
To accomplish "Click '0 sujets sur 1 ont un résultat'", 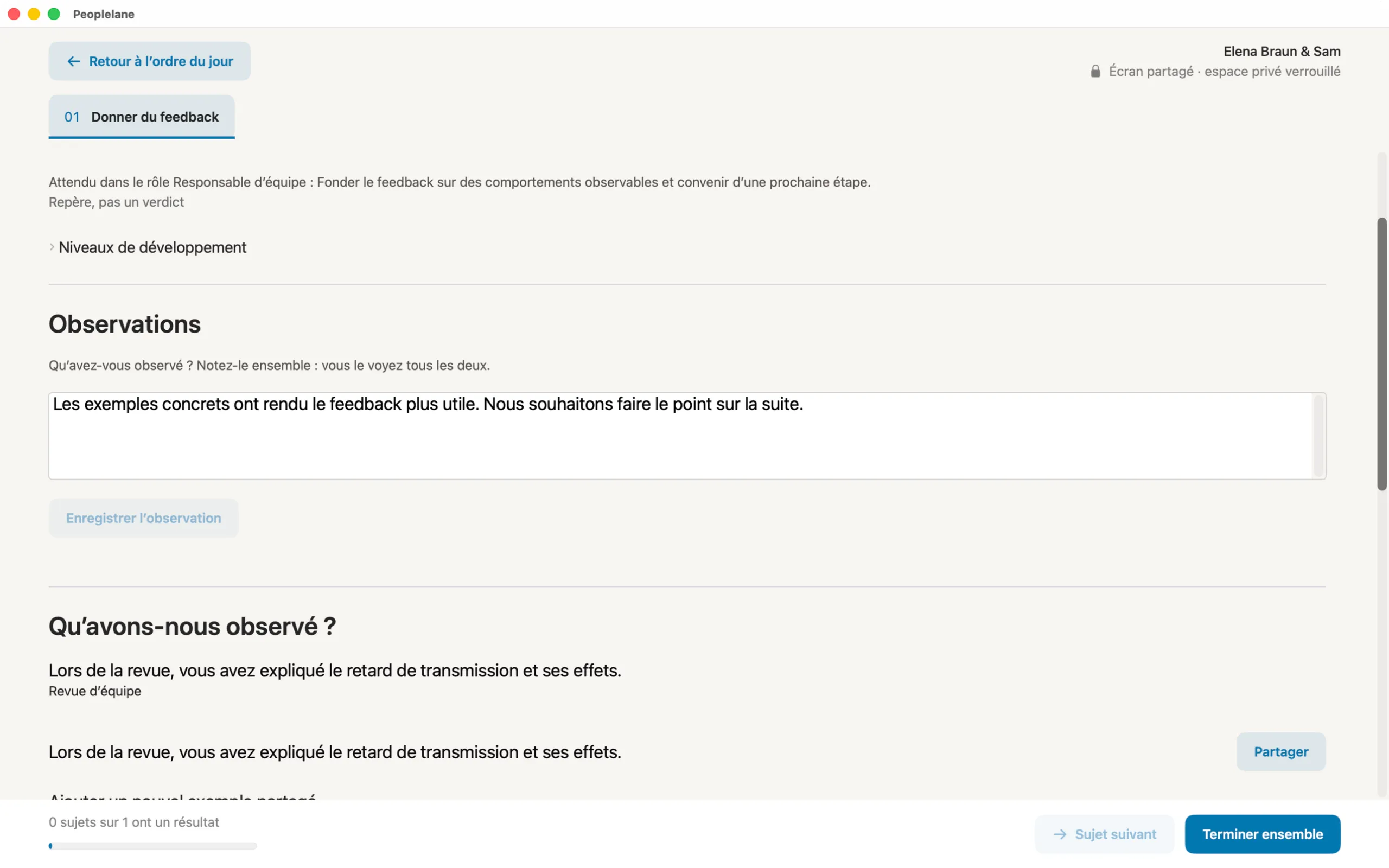I will (133, 822).
